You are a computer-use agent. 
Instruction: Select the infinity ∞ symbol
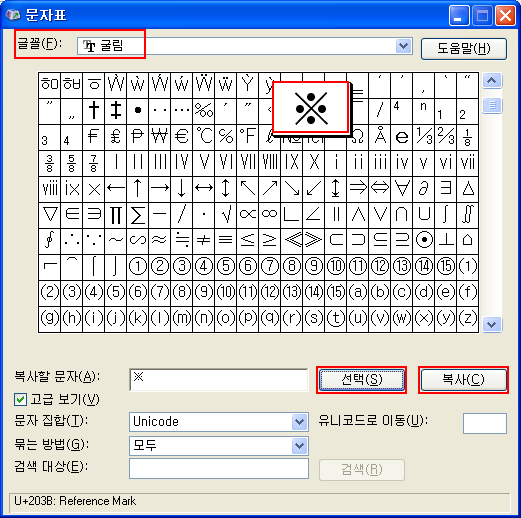point(270,215)
